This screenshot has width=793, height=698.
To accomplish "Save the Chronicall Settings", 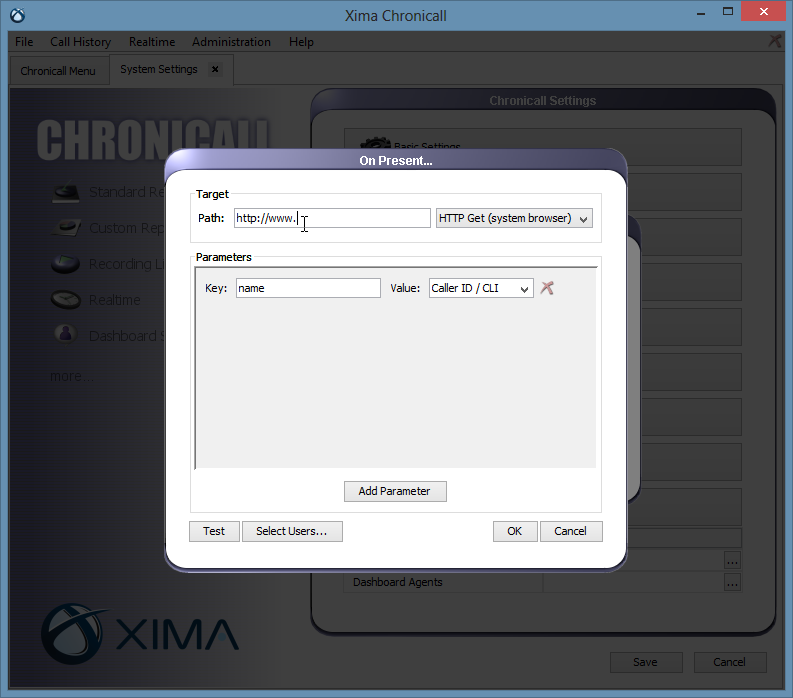I will (646, 662).
